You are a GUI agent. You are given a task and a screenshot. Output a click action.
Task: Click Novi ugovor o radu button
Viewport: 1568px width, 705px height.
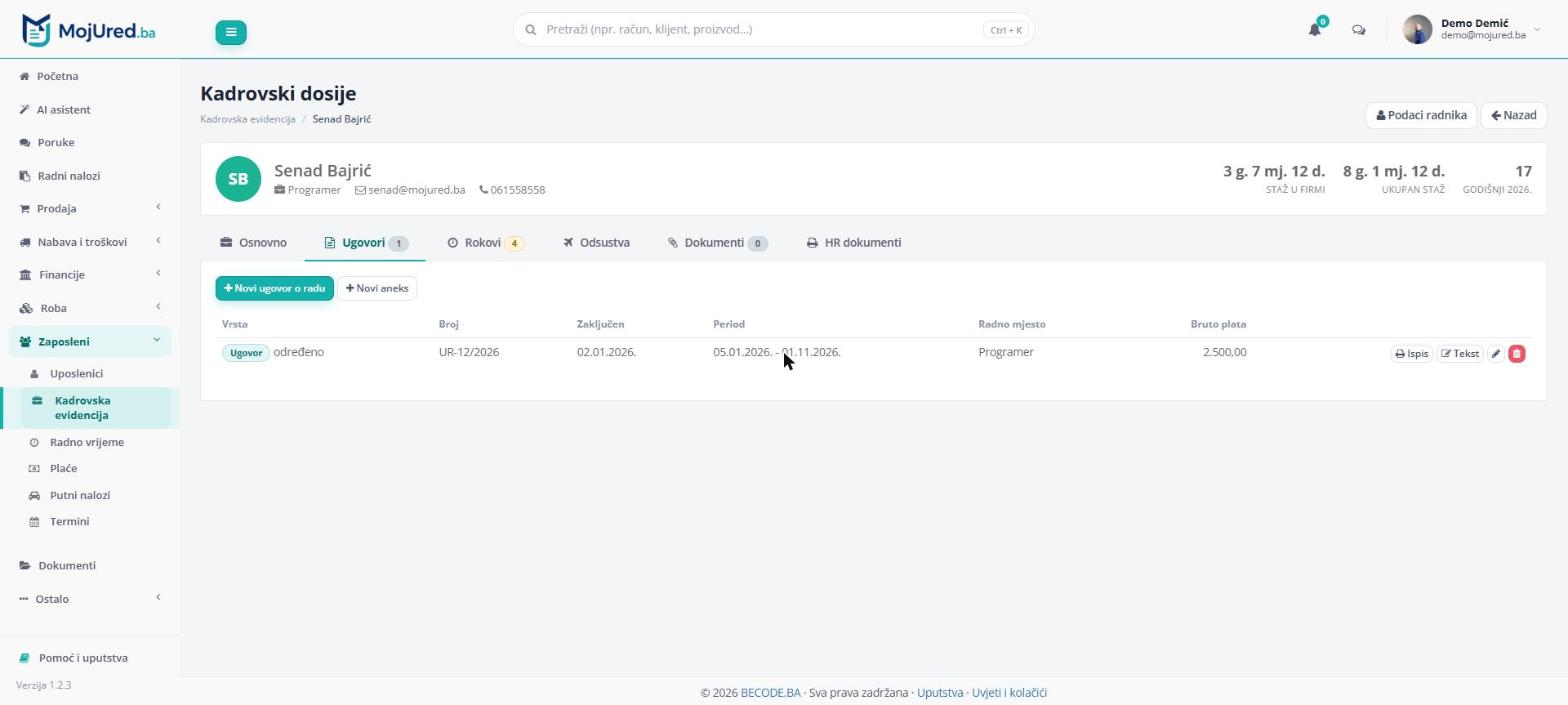[275, 288]
